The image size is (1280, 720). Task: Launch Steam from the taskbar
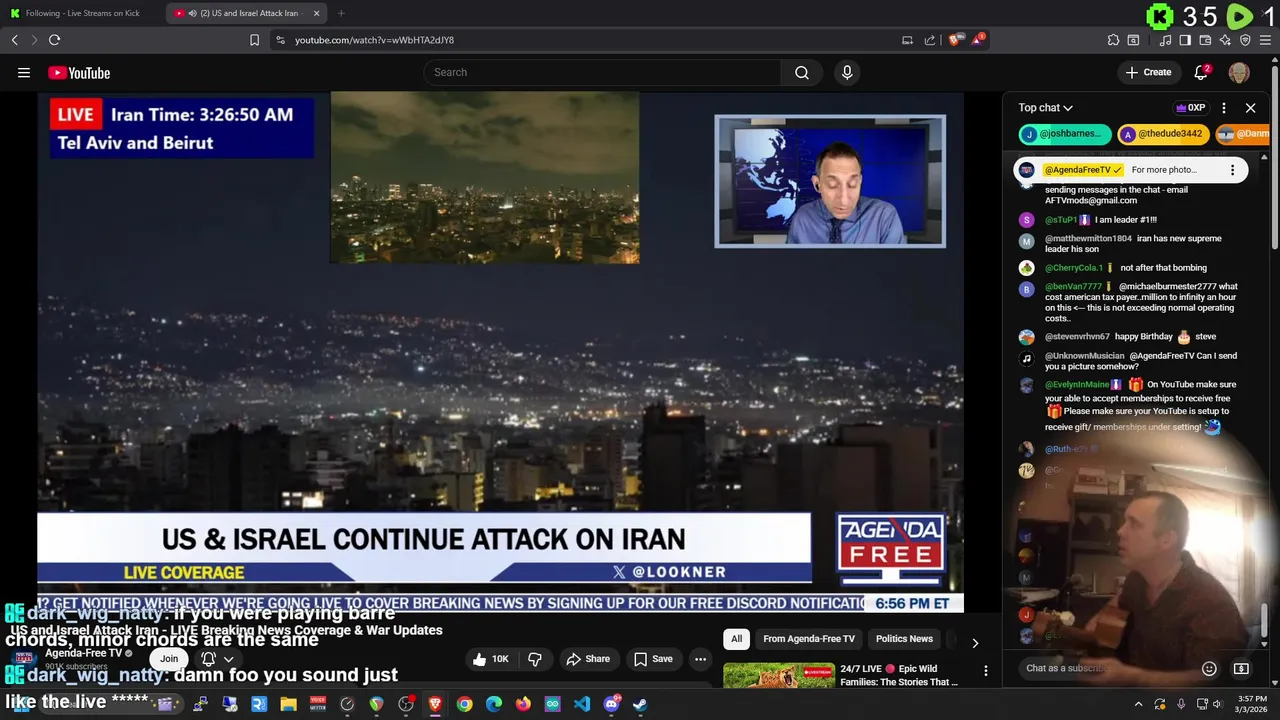pyautogui.click(x=640, y=704)
